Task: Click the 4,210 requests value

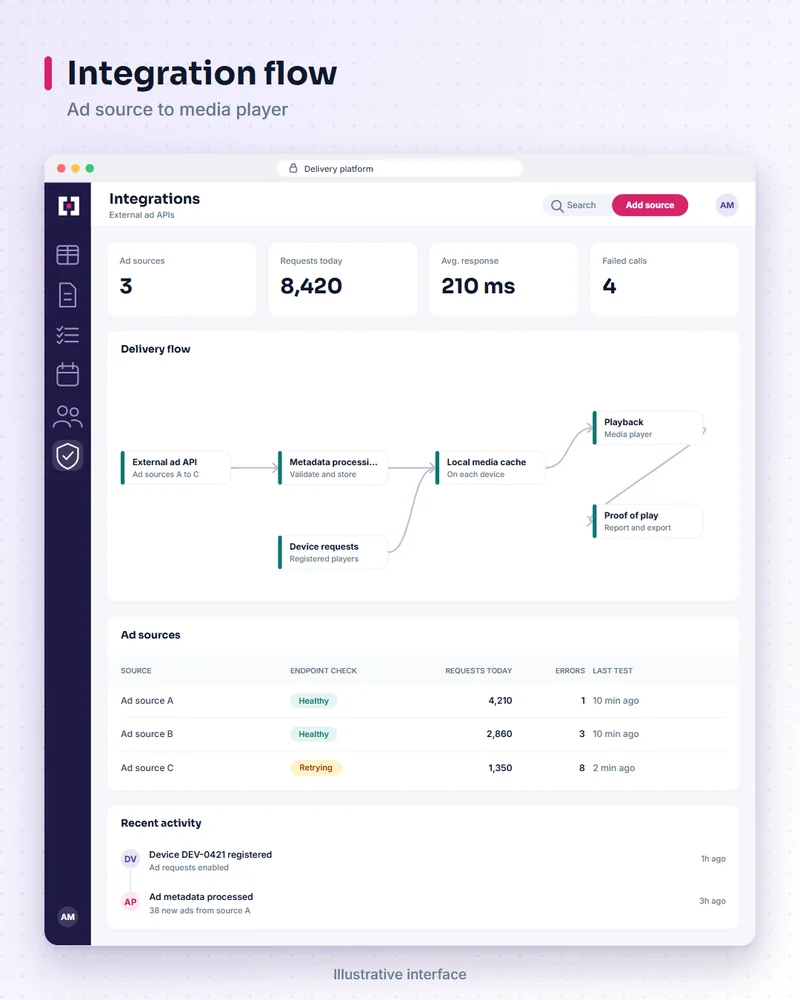Action: point(500,700)
